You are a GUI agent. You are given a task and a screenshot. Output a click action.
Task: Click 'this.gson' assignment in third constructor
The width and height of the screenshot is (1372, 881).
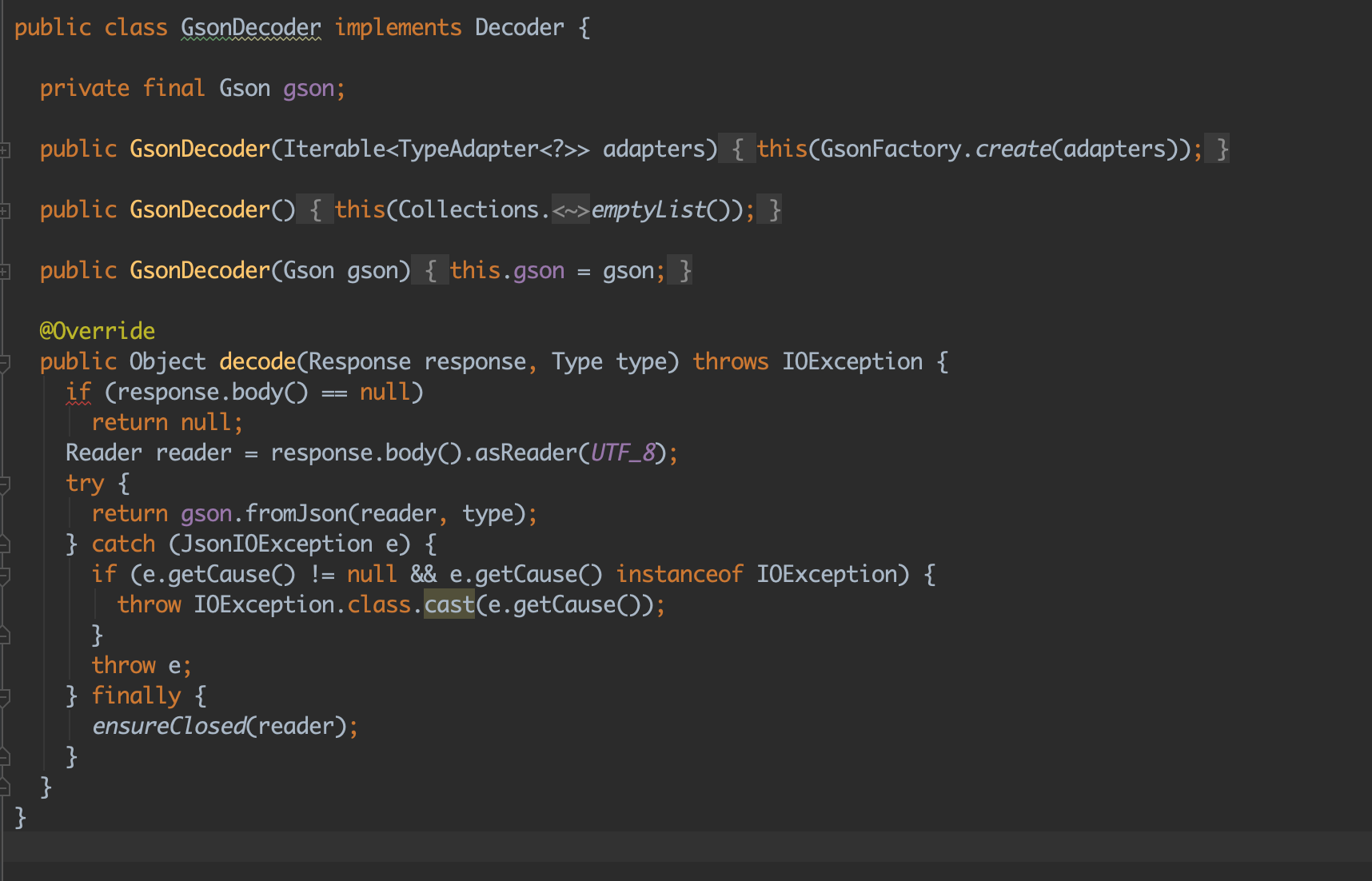point(507,271)
